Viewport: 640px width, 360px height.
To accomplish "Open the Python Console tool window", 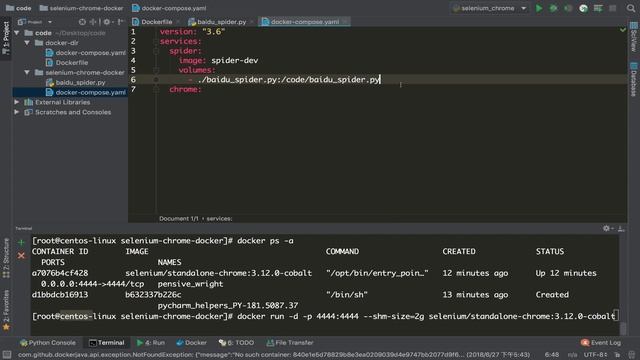I will point(48,343).
